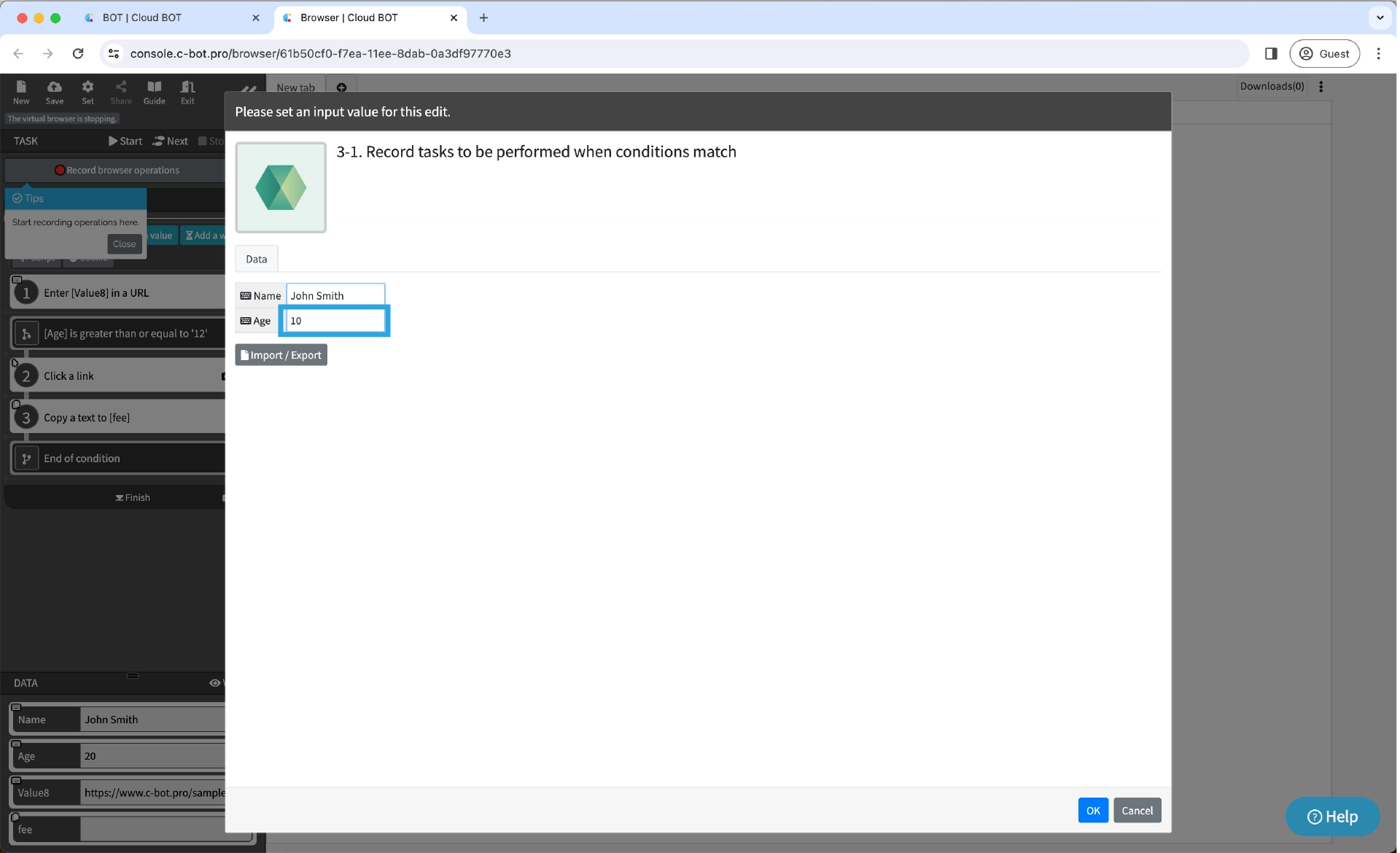Confirm with the OK button
1400x853 pixels.
(1092, 810)
